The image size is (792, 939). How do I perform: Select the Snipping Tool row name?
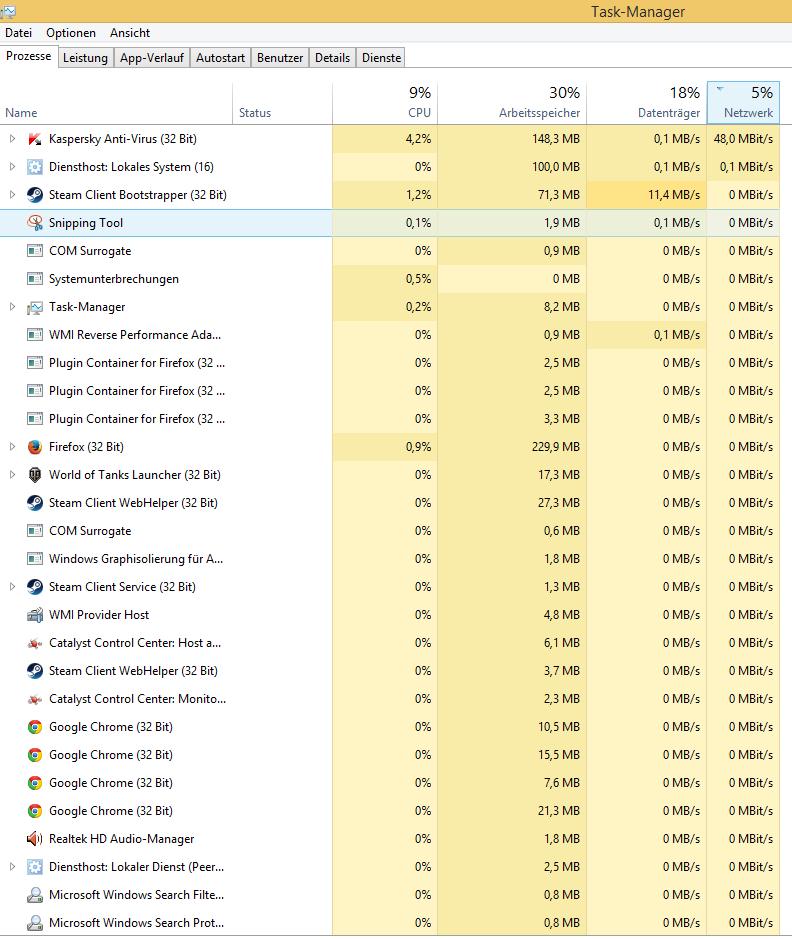(x=86, y=223)
